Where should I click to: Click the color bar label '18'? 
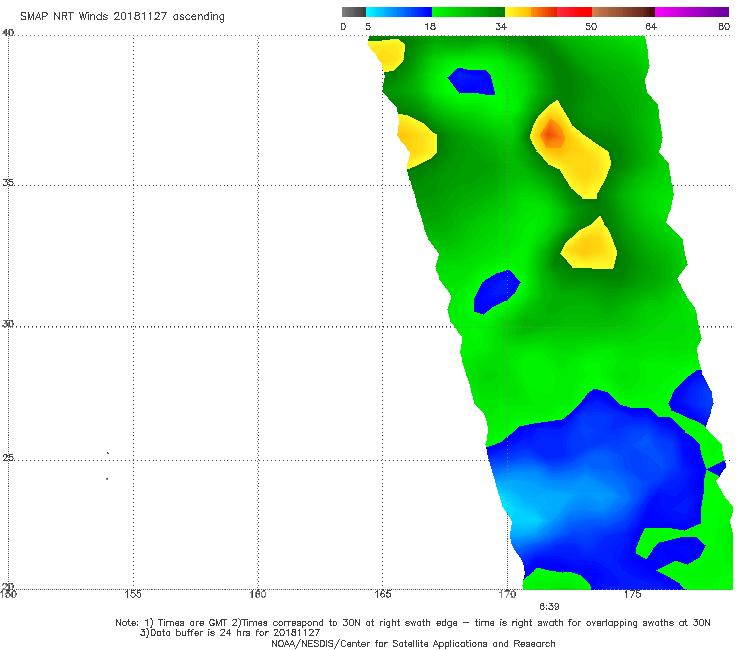430,27
